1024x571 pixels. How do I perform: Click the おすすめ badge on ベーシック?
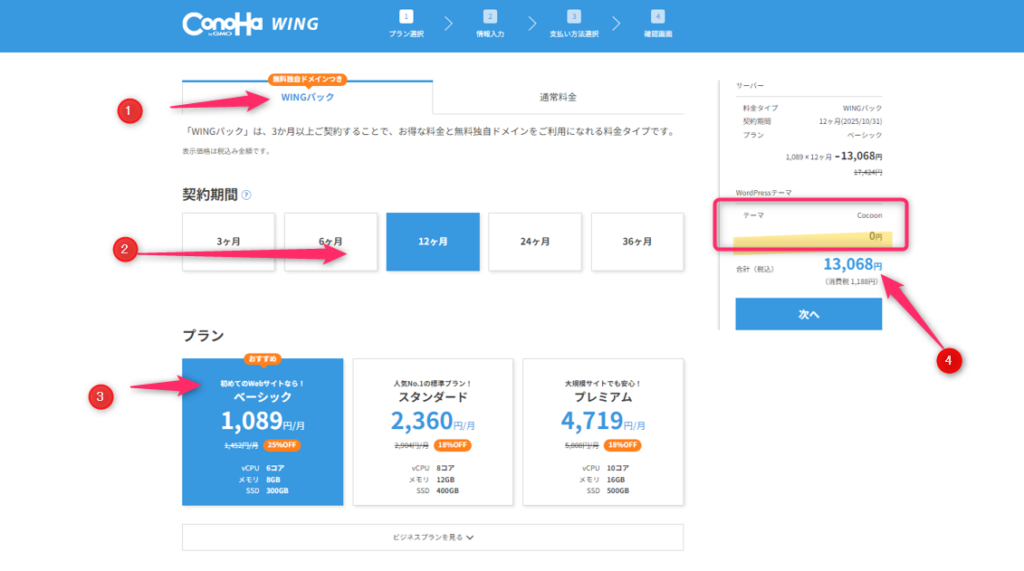263,359
